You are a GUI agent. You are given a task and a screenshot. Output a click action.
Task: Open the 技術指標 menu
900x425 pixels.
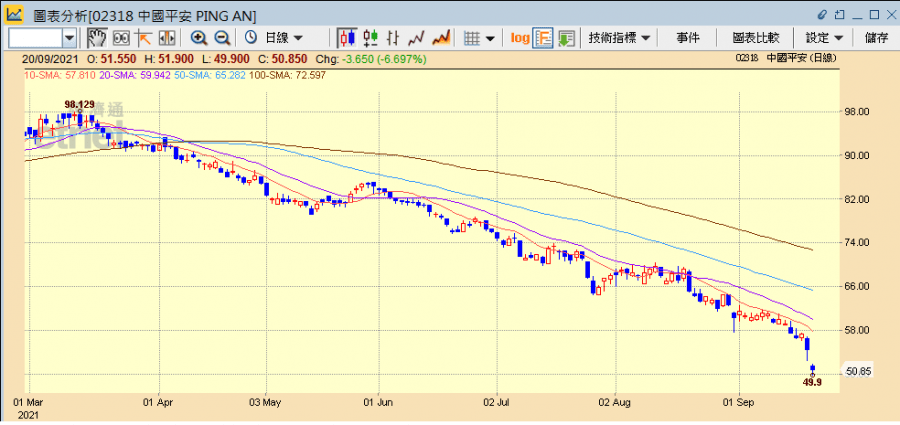point(619,37)
